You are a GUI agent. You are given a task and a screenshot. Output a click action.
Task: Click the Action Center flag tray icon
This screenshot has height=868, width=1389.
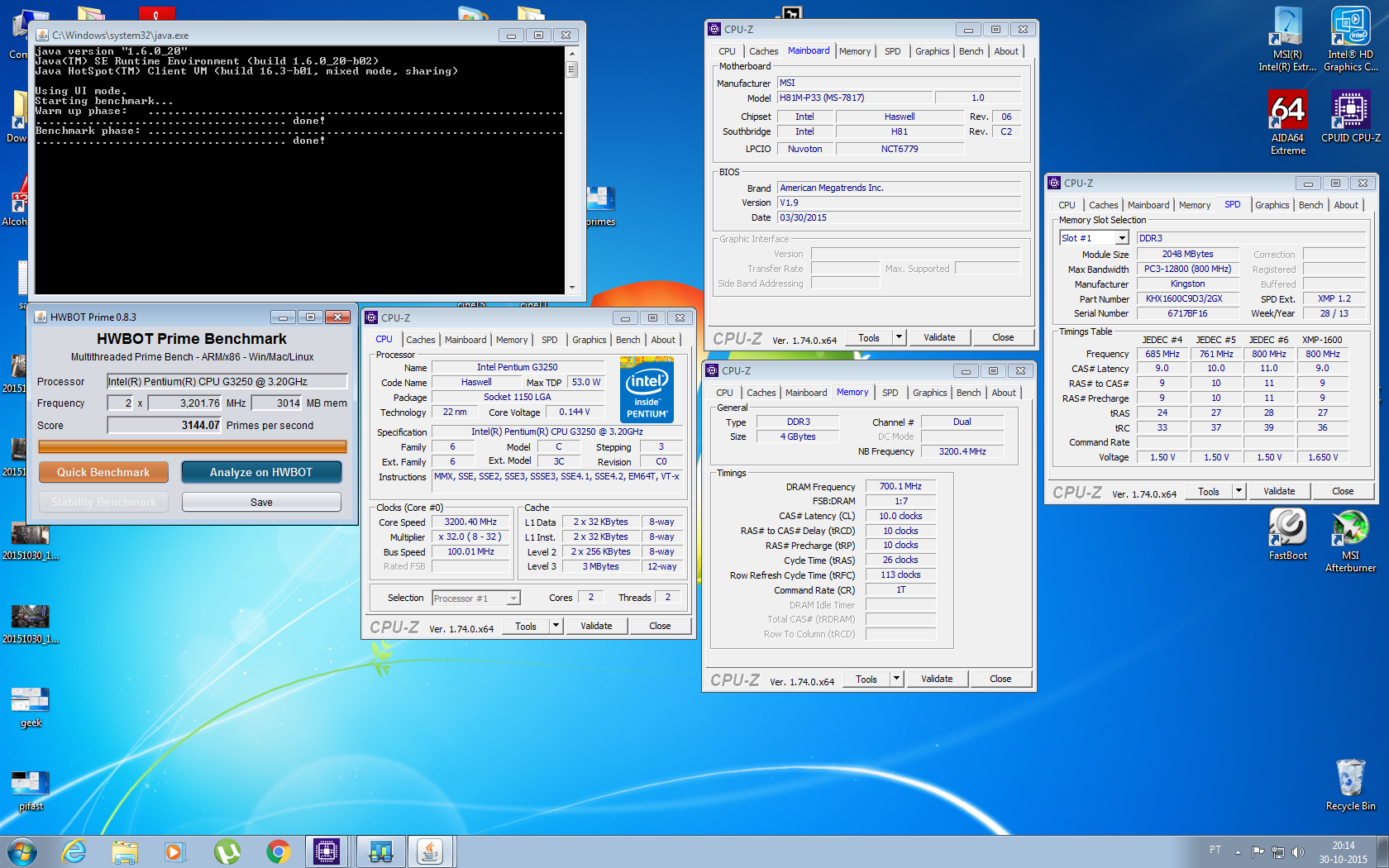[x=1258, y=851]
